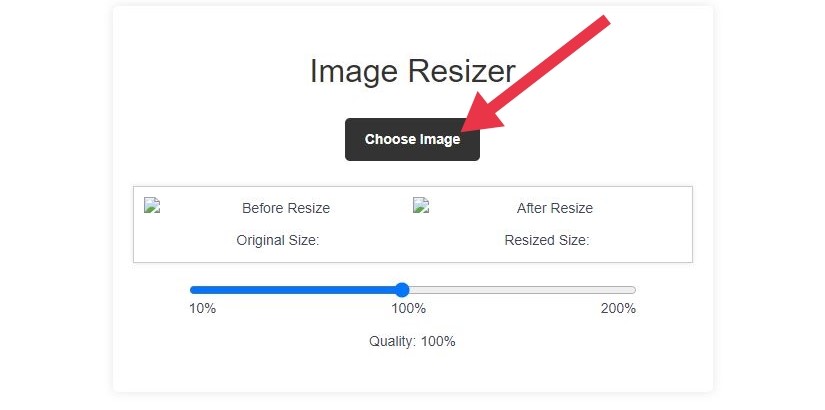Click the Before Resize caption text
This screenshot has height=410, width=825.
pyautogui.click(x=286, y=208)
